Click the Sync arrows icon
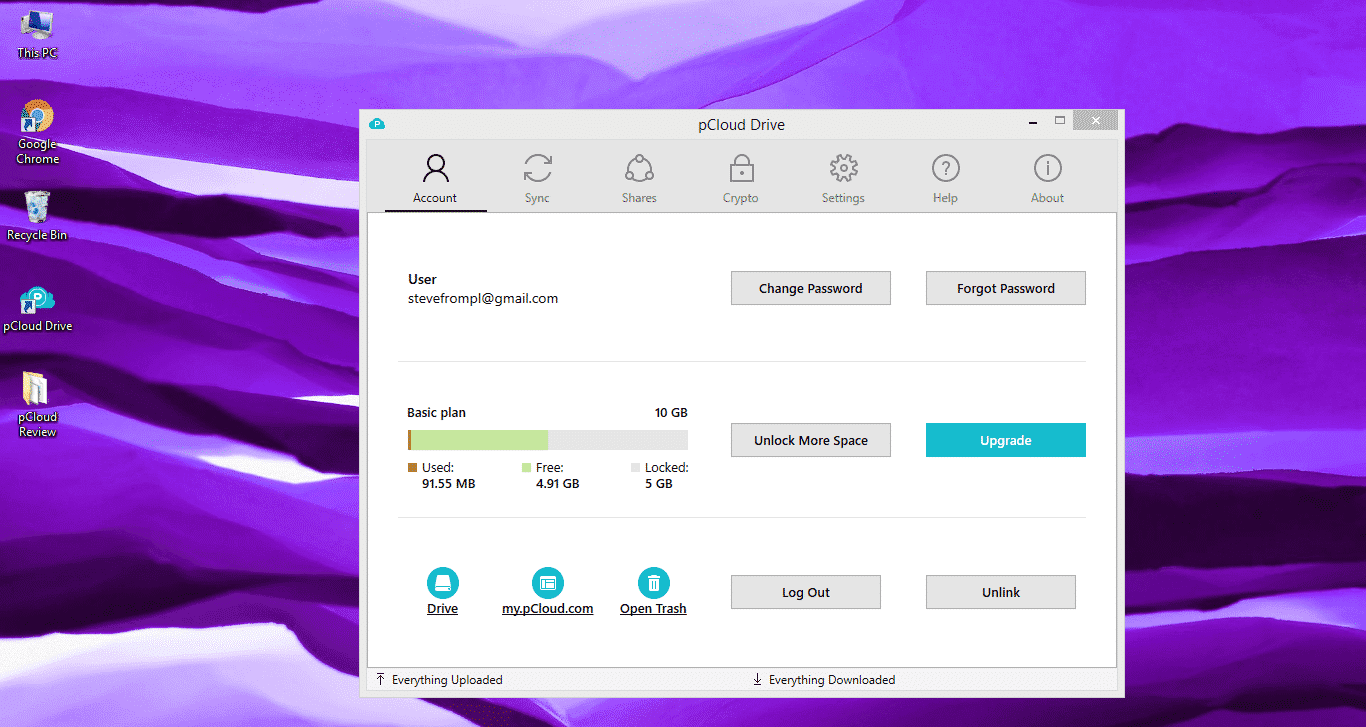Image resolution: width=1366 pixels, height=727 pixels. [x=538, y=167]
